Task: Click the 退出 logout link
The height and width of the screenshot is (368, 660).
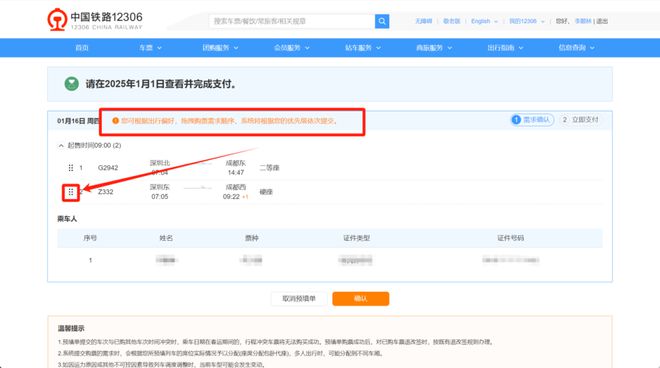Action: pyautogui.click(x=602, y=21)
